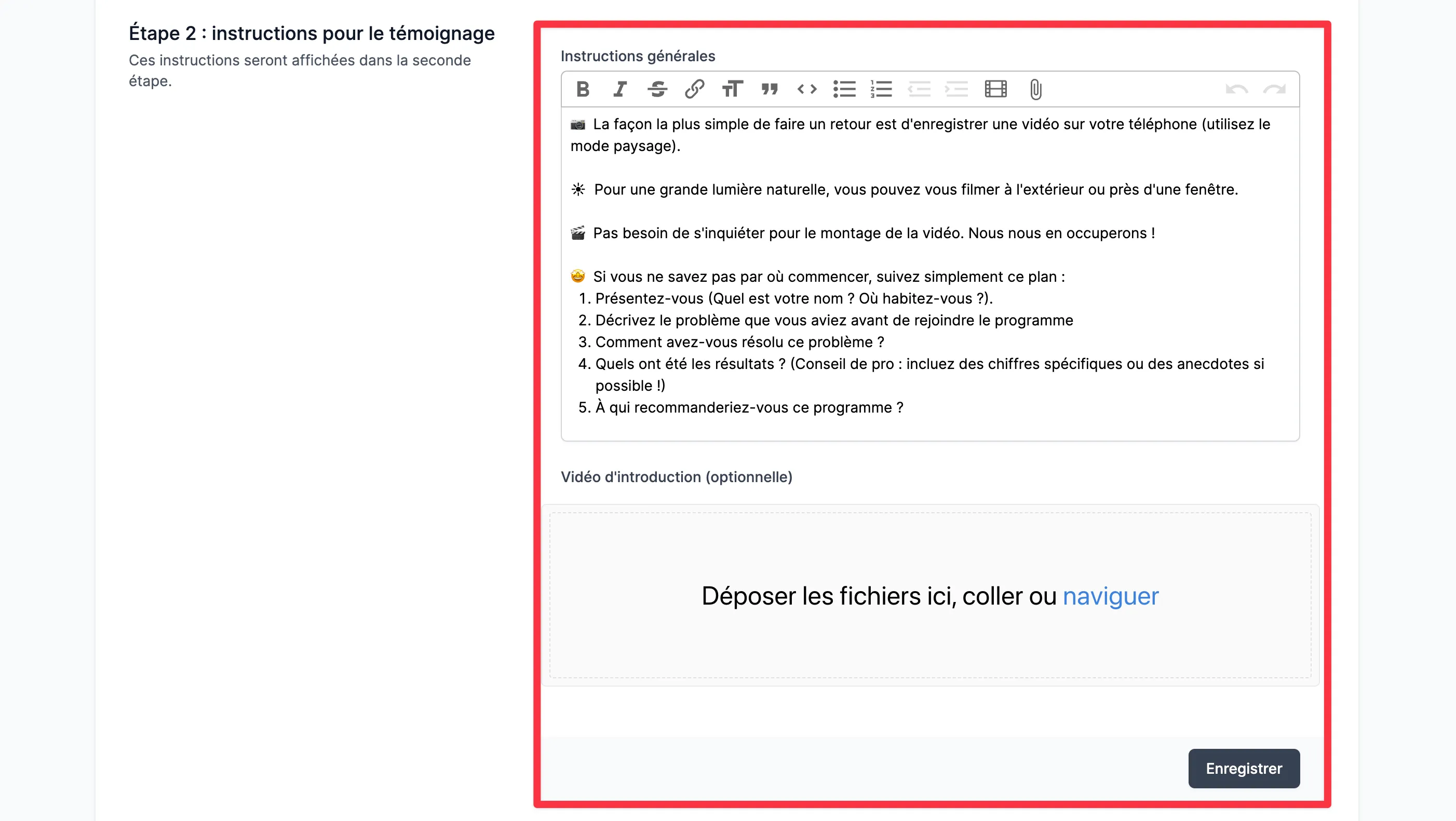Click the line 'Décrivez le problème que vous aviez'

tap(834, 320)
